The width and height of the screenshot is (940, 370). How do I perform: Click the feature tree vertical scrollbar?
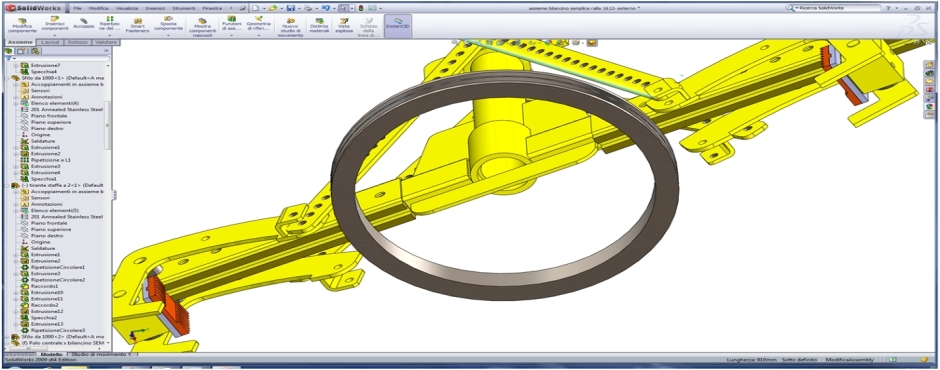tap(107, 125)
